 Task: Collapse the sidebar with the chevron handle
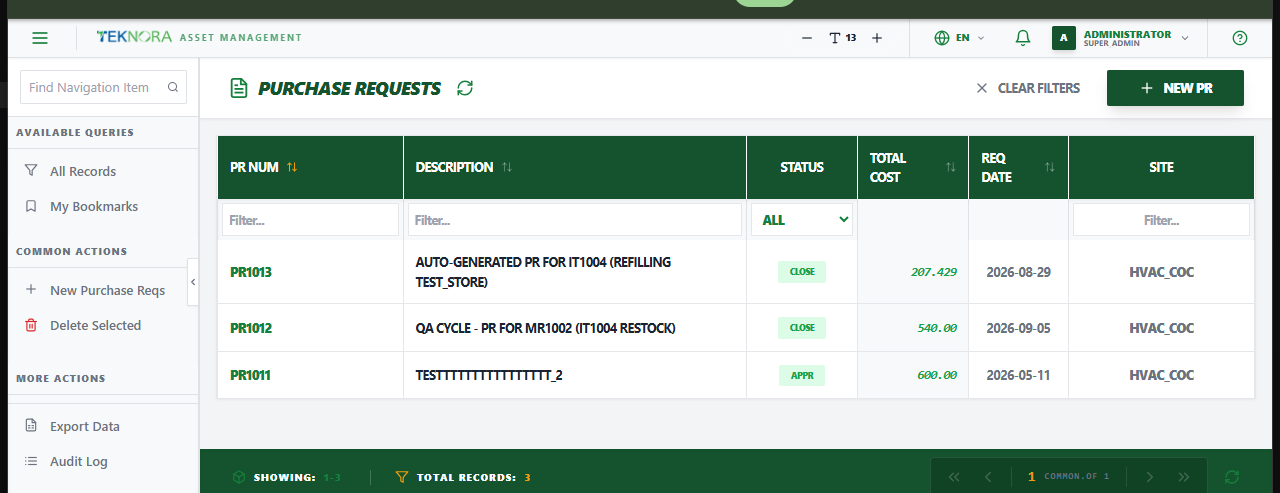point(193,283)
